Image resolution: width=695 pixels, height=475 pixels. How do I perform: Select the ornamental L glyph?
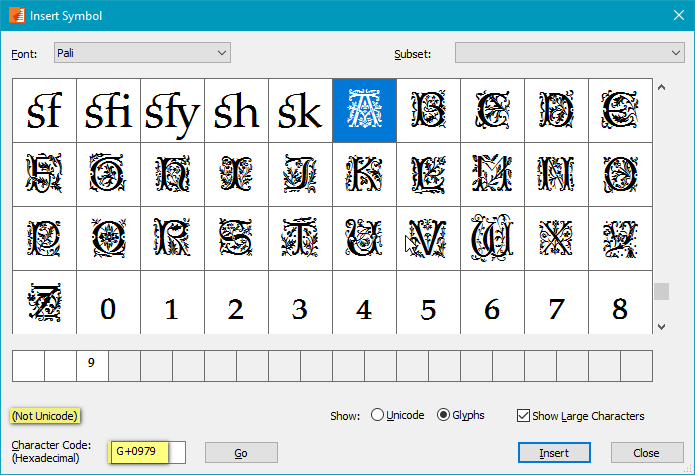[x=429, y=175]
